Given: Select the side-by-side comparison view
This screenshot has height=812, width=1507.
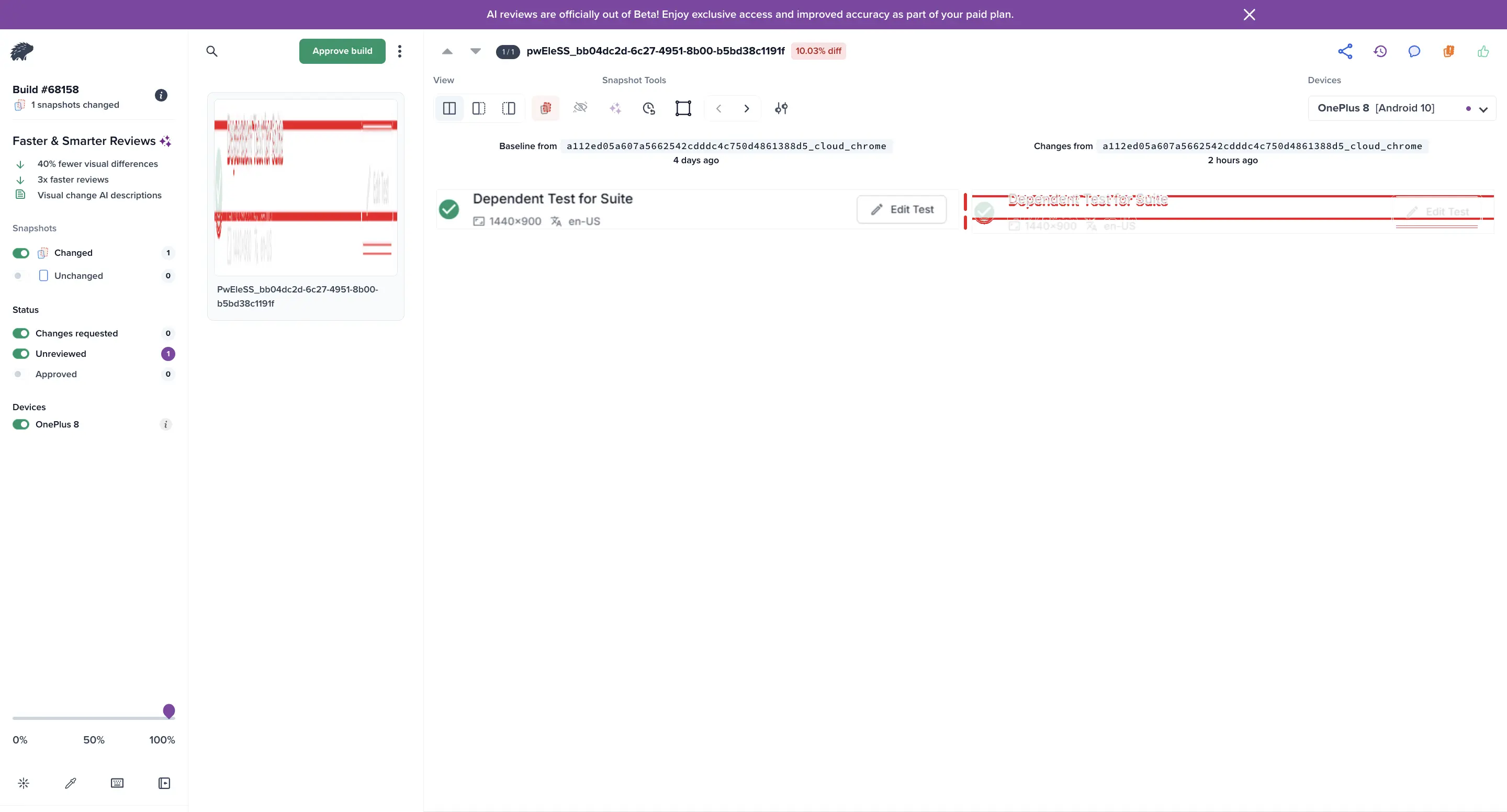Looking at the screenshot, I should coord(449,108).
